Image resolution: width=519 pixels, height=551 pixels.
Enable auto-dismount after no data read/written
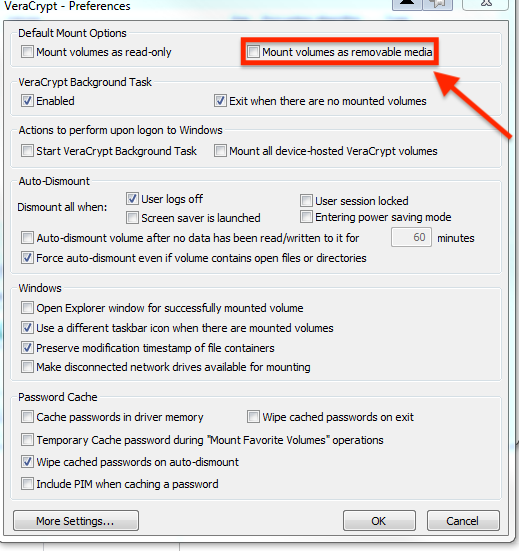point(27,238)
